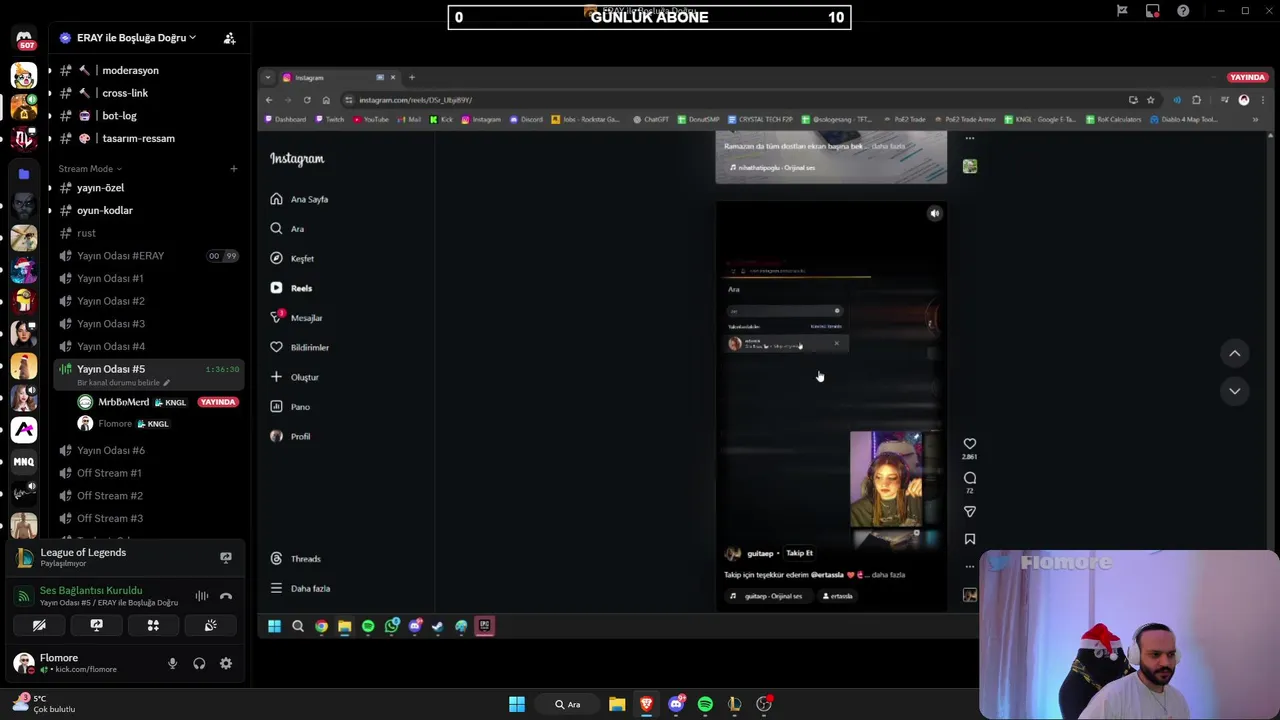Open the ertassla tagged user chip
This screenshot has height=720, width=1280.
pos(837,596)
